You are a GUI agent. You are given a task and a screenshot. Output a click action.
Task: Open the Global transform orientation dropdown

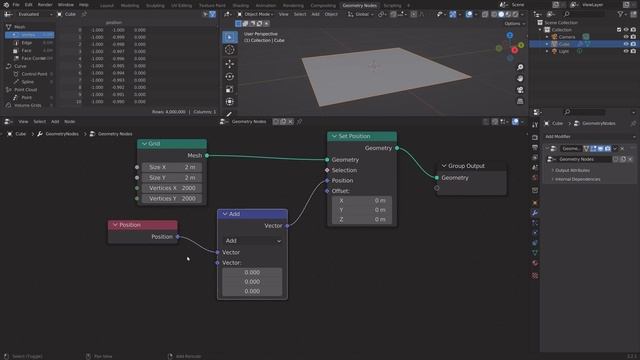360,14
